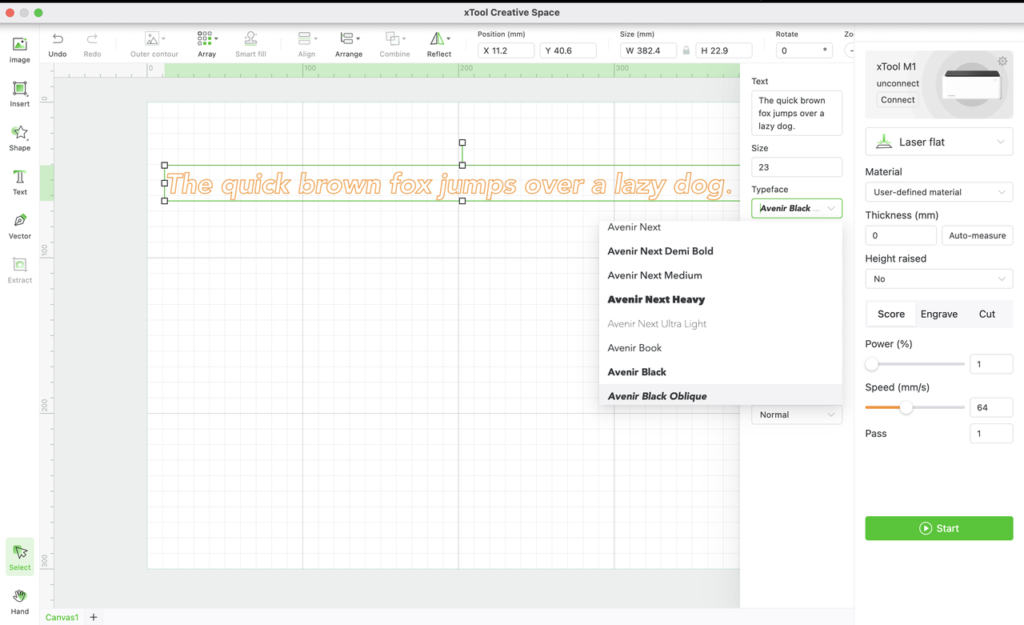This screenshot has width=1024, height=625.
Task: Expand the Typeface dropdown
Action: (x=796, y=209)
